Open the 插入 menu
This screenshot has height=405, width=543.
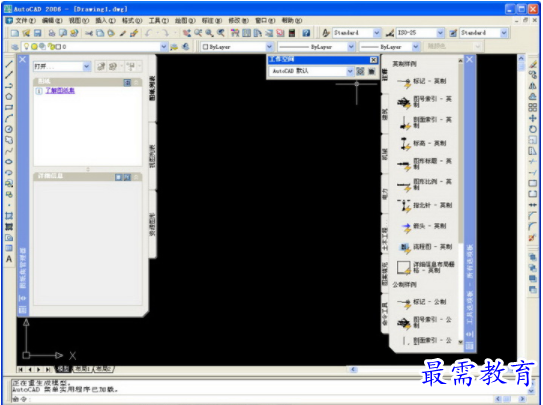(105, 20)
